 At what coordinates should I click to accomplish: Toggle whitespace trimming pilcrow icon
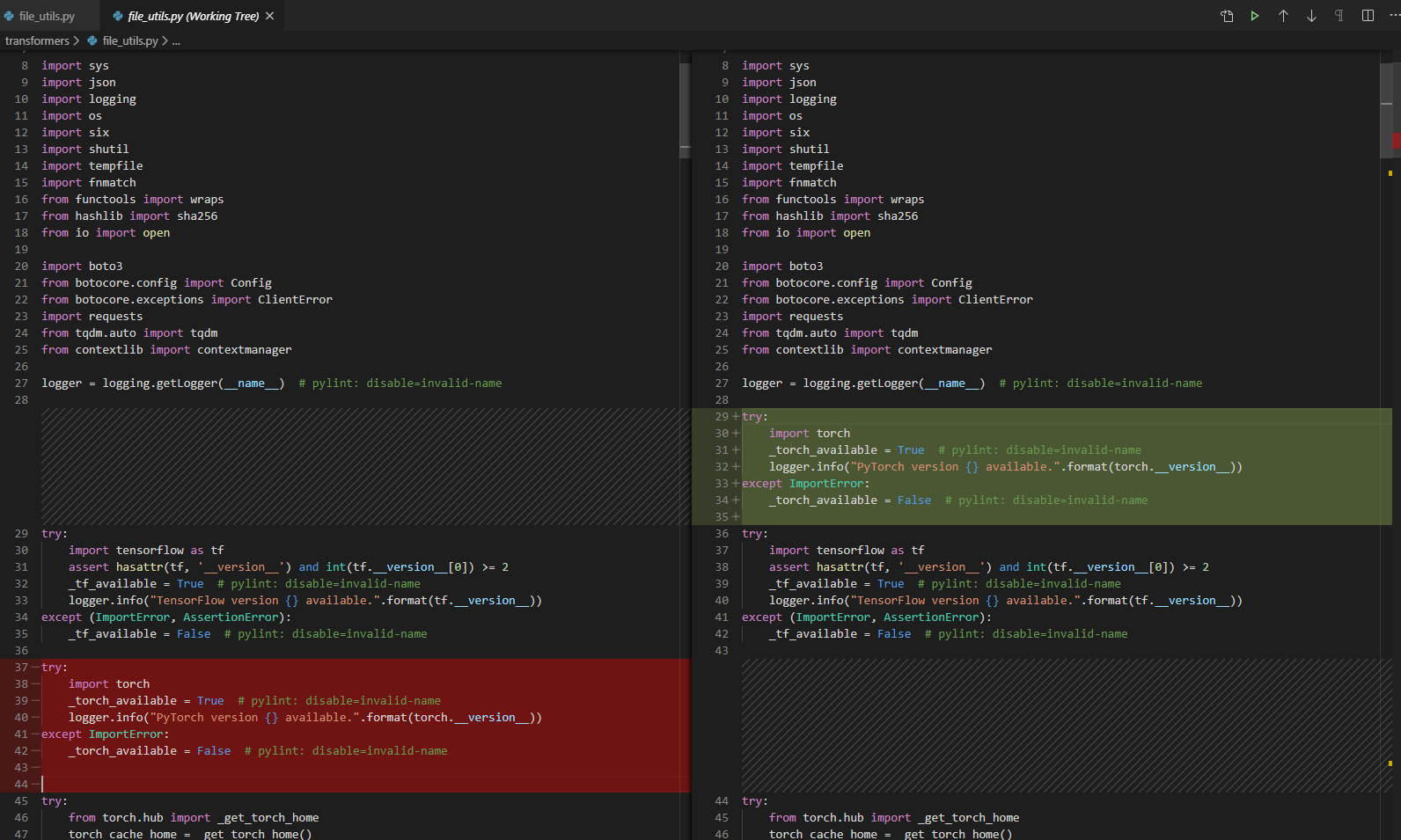point(1339,16)
